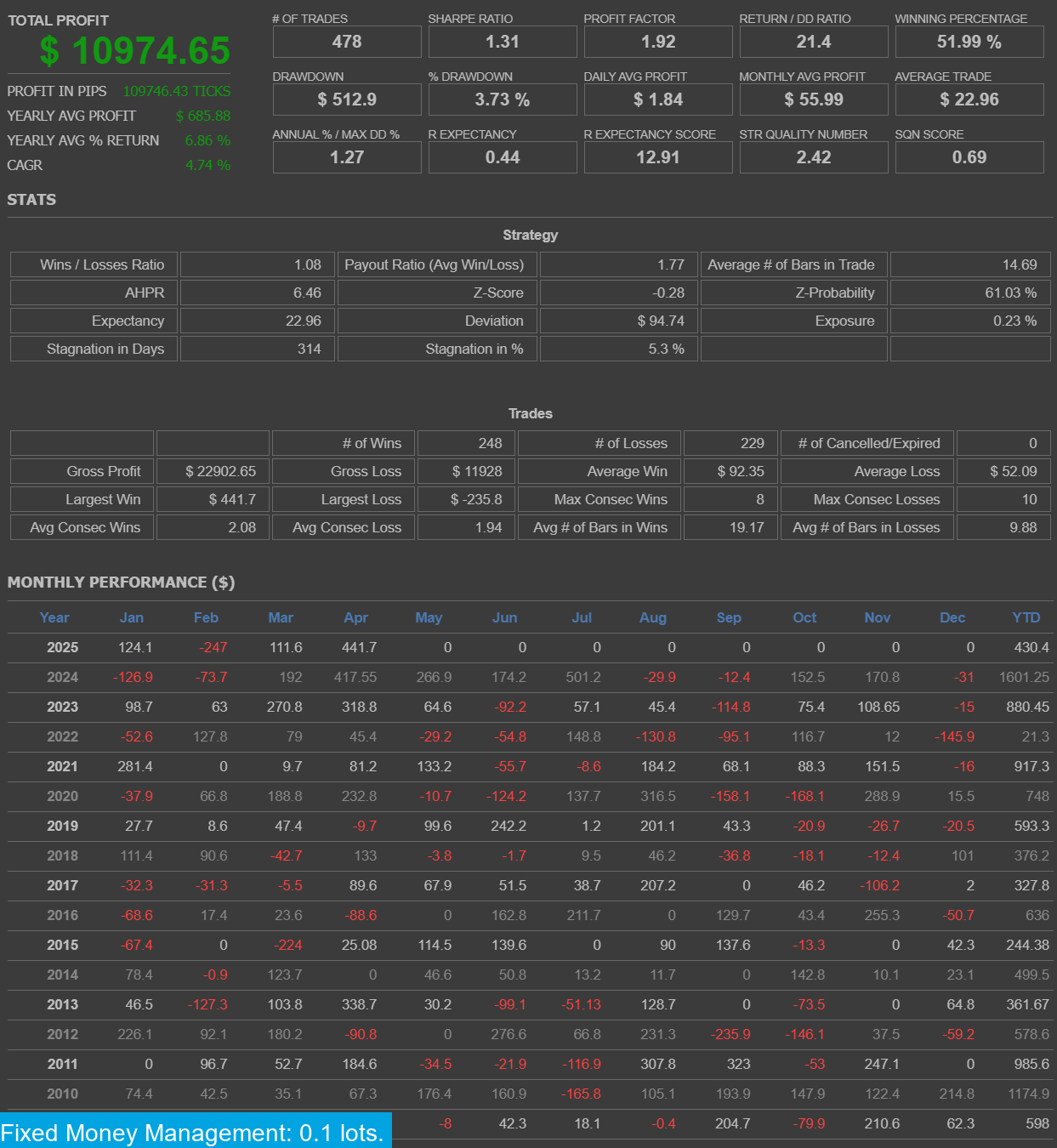This screenshot has height=1148, width=1057.
Task: Click 2011 September value 323
Action: 739,1064
